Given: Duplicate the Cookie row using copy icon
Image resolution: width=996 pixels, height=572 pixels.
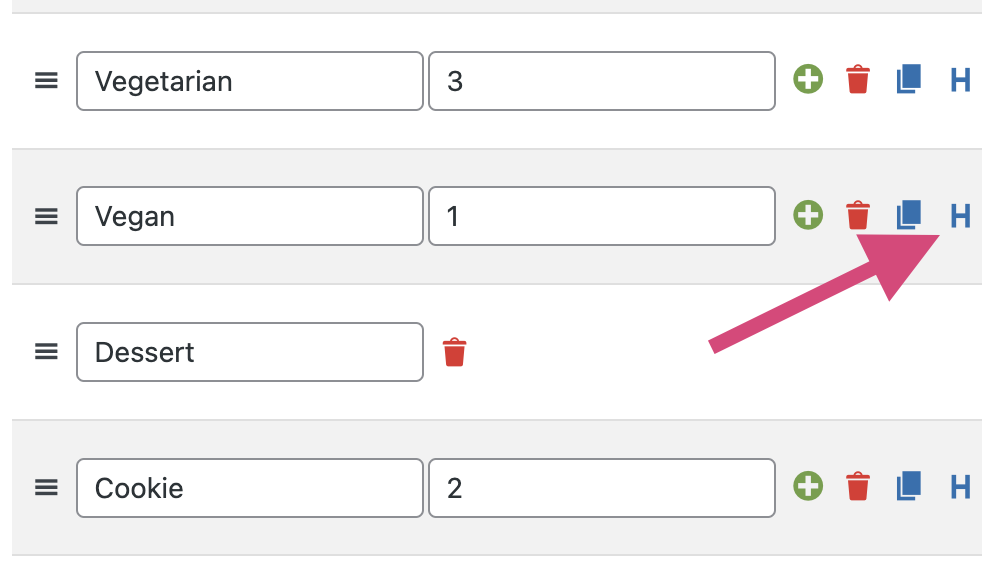Looking at the screenshot, I should coord(908,486).
